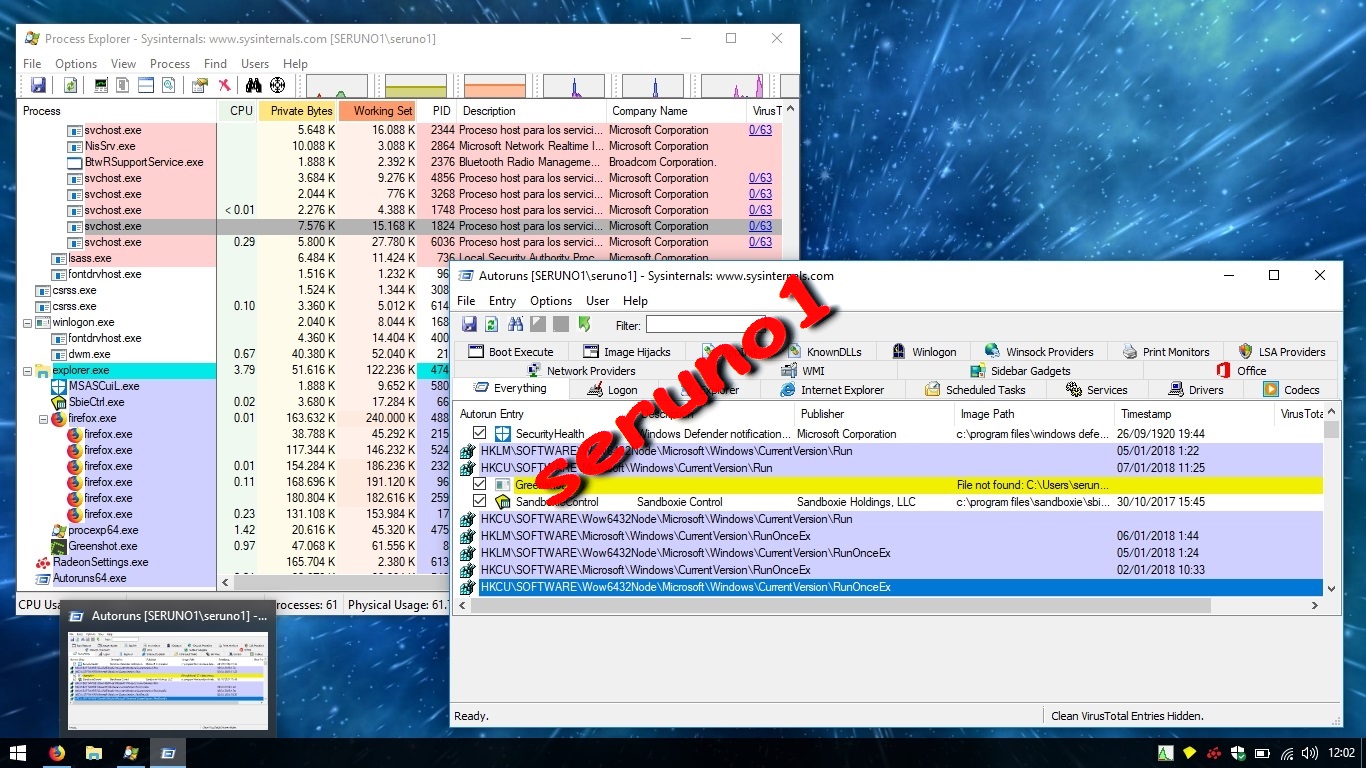The image size is (1366, 768).
Task: Click Sandboxie Control entry icon in Autoruns
Action: (503, 502)
